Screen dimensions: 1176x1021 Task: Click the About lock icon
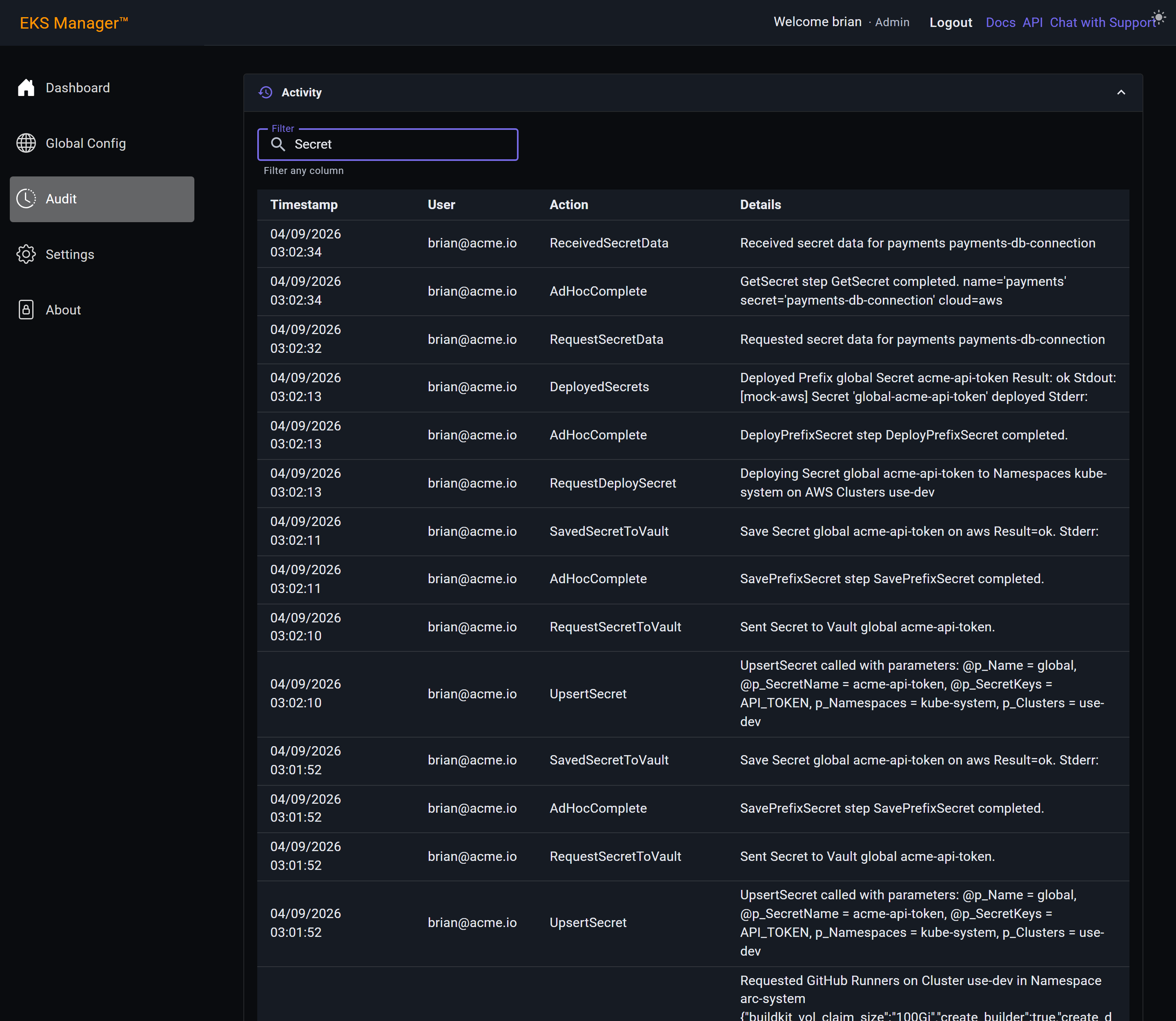click(26, 310)
